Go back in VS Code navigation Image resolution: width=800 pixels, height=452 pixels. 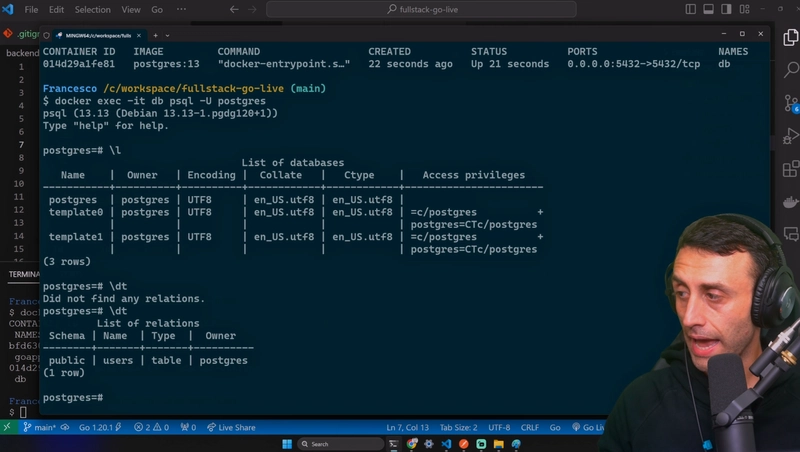click(x=234, y=9)
